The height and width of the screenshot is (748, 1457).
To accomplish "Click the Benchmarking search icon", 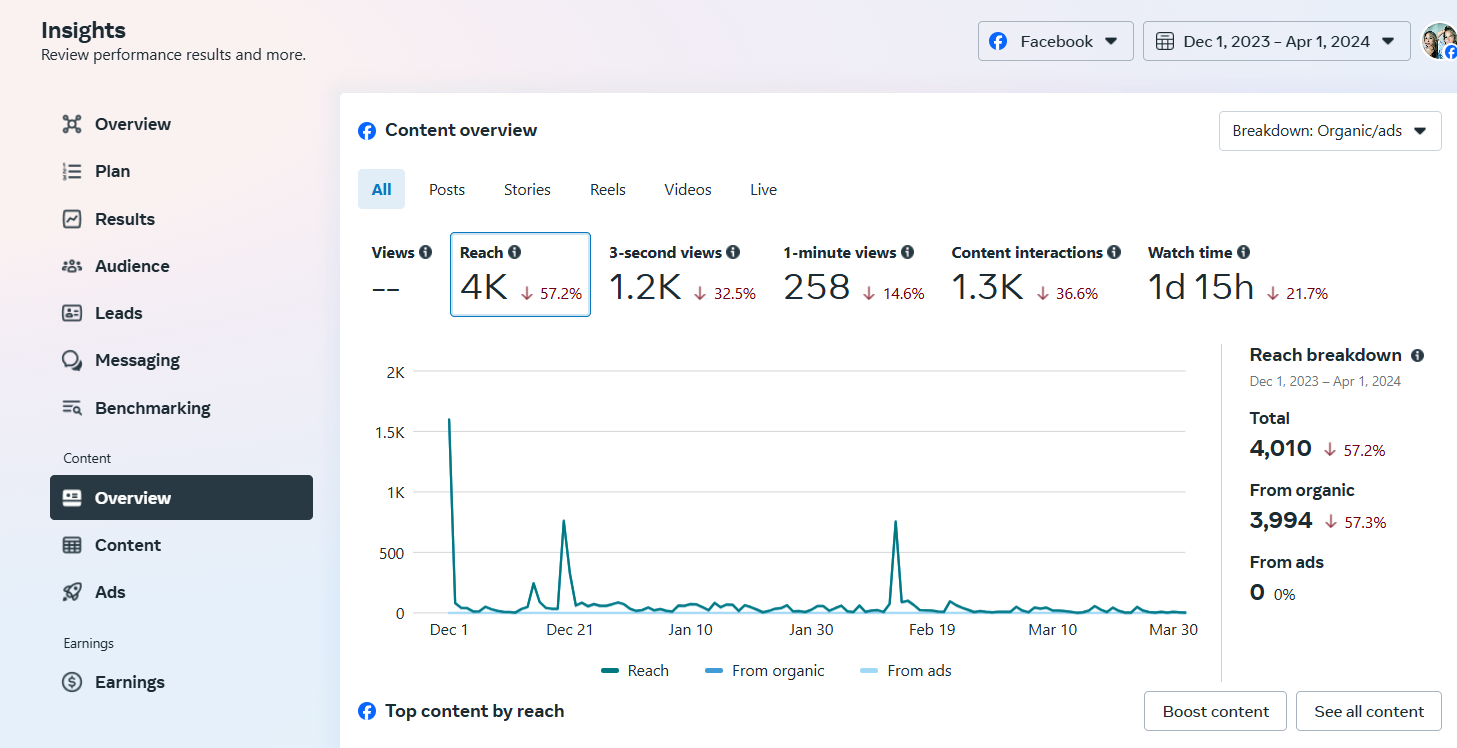I will (72, 408).
